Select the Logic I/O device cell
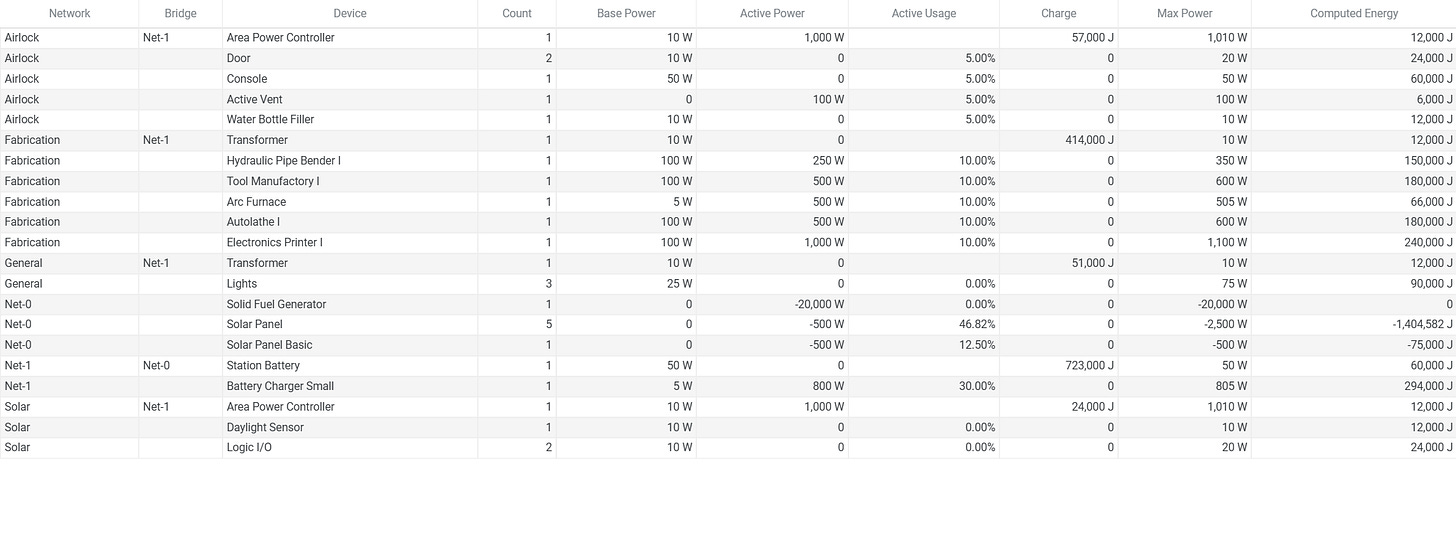 click(350, 448)
